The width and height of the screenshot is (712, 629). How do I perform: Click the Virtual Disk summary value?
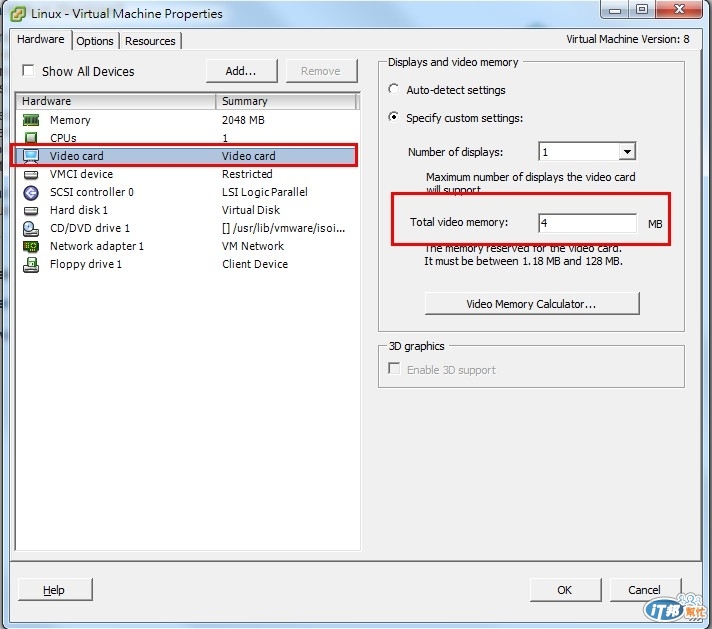click(251, 210)
